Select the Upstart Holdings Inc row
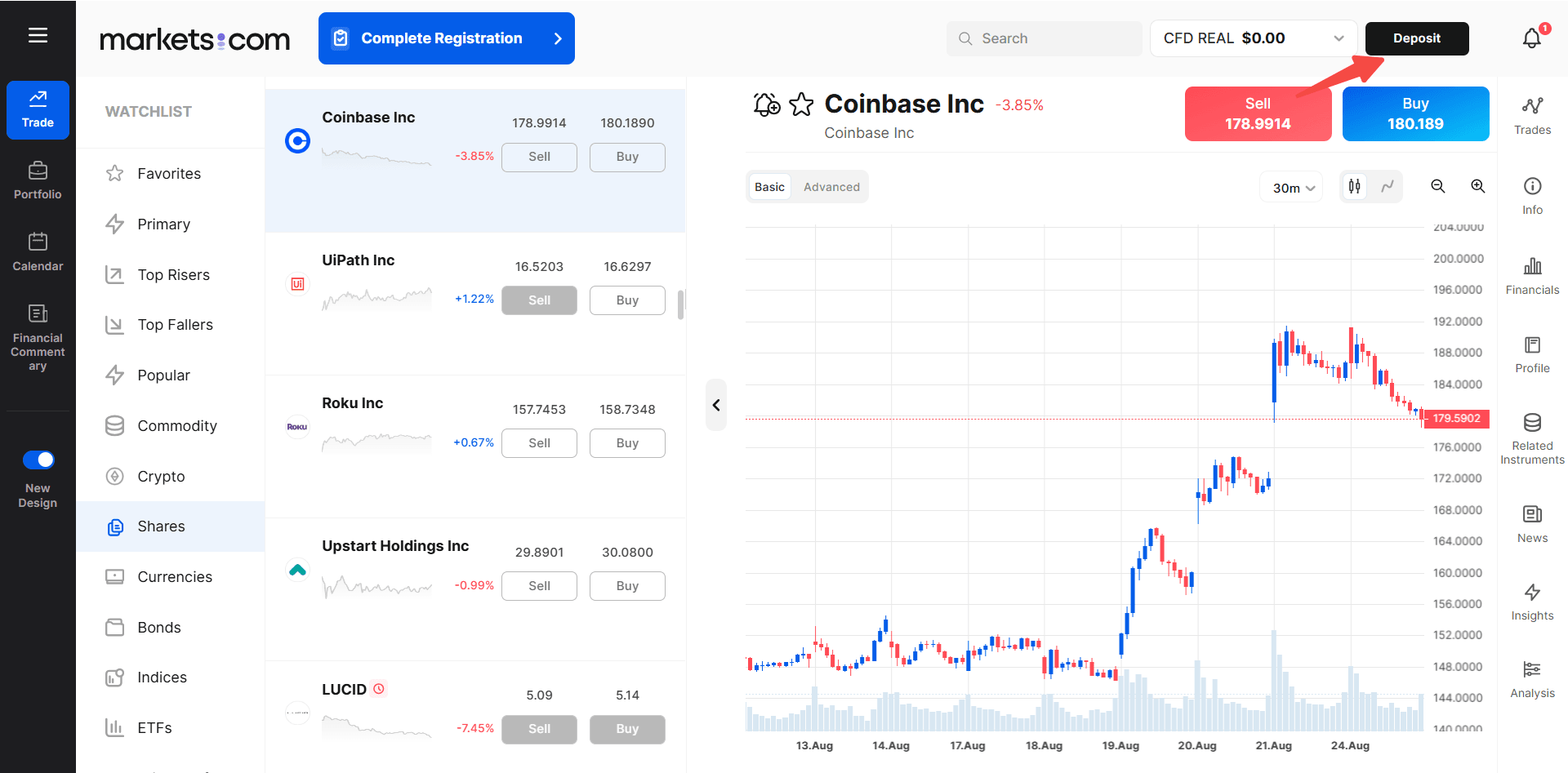The width and height of the screenshot is (1568, 773). pyautogui.click(x=475, y=589)
